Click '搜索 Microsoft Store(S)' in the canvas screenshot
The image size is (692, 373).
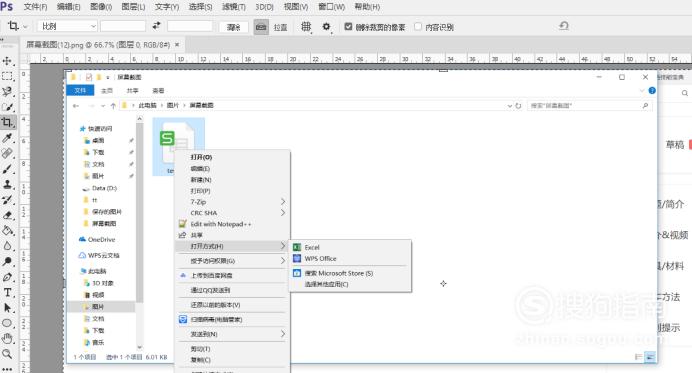339,273
